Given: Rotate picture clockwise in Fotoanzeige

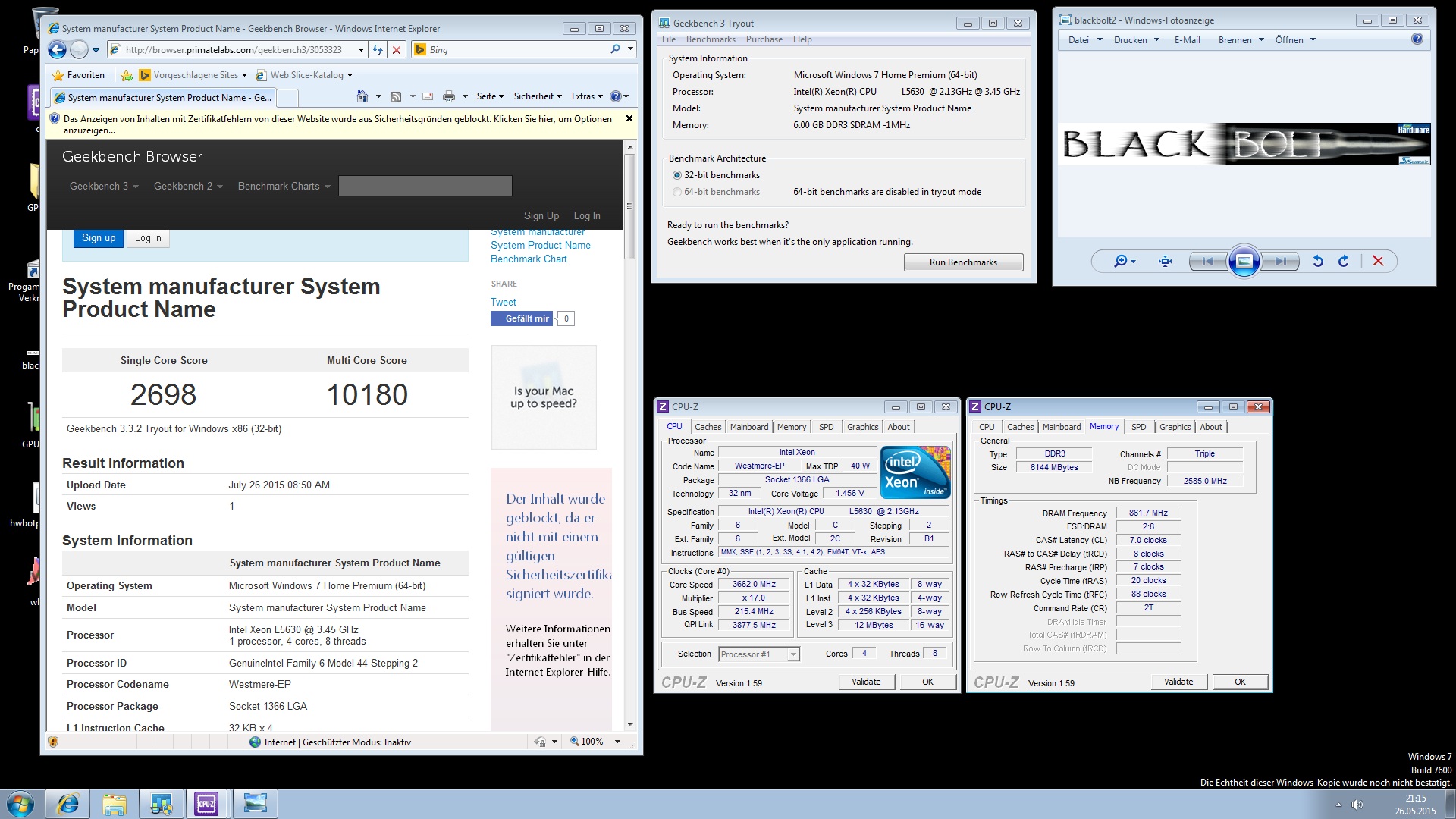Looking at the screenshot, I should [x=1343, y=261].
